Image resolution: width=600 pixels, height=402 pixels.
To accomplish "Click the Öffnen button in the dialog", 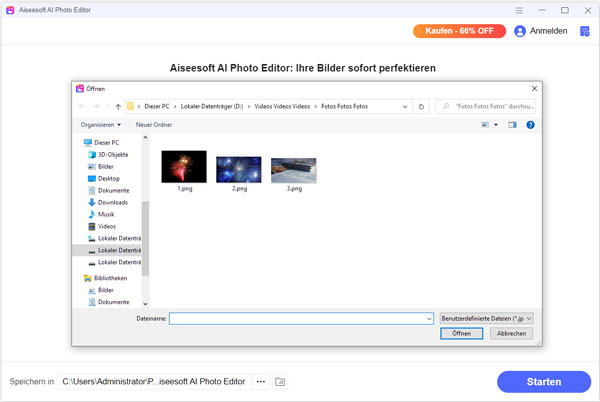I will tap(461, 334).
